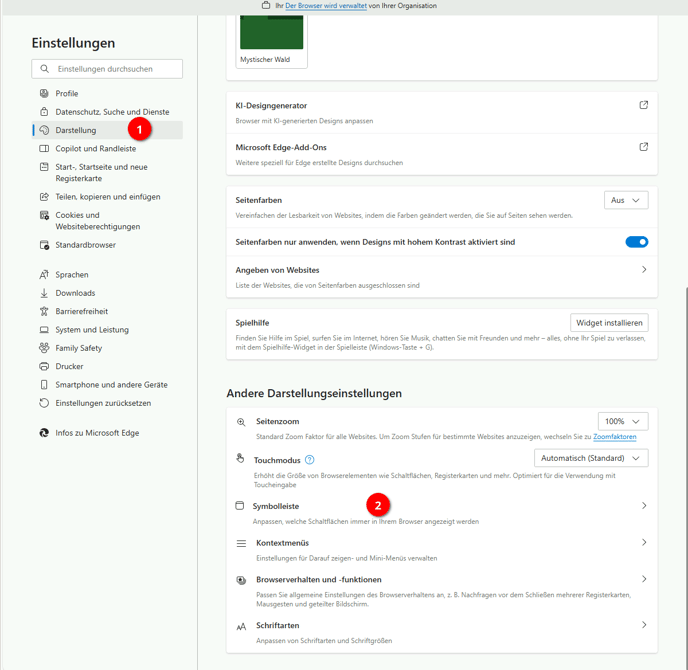Click the Smartphone device icon

coord(44,385)
